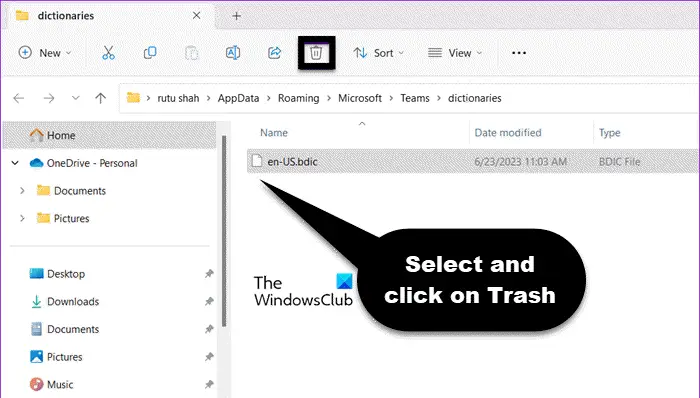Click the Delete trash icon
Screen dimensions: 700x398
pos(316,53)
